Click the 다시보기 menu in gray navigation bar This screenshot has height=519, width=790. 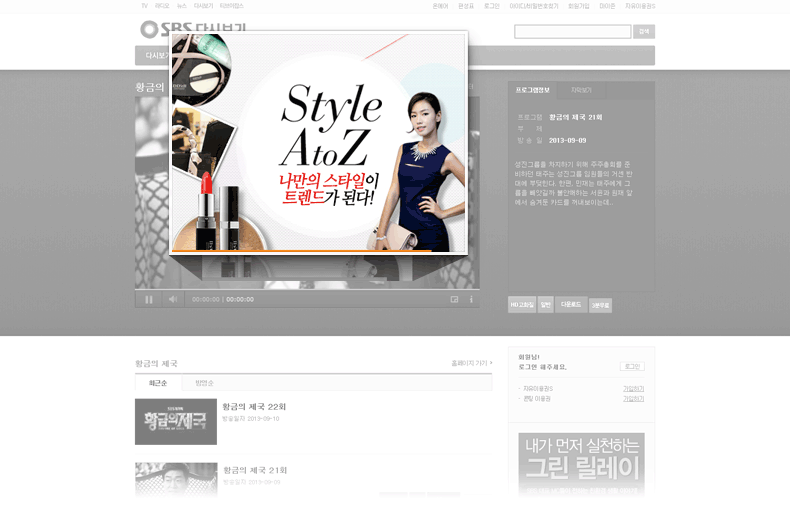156,55
